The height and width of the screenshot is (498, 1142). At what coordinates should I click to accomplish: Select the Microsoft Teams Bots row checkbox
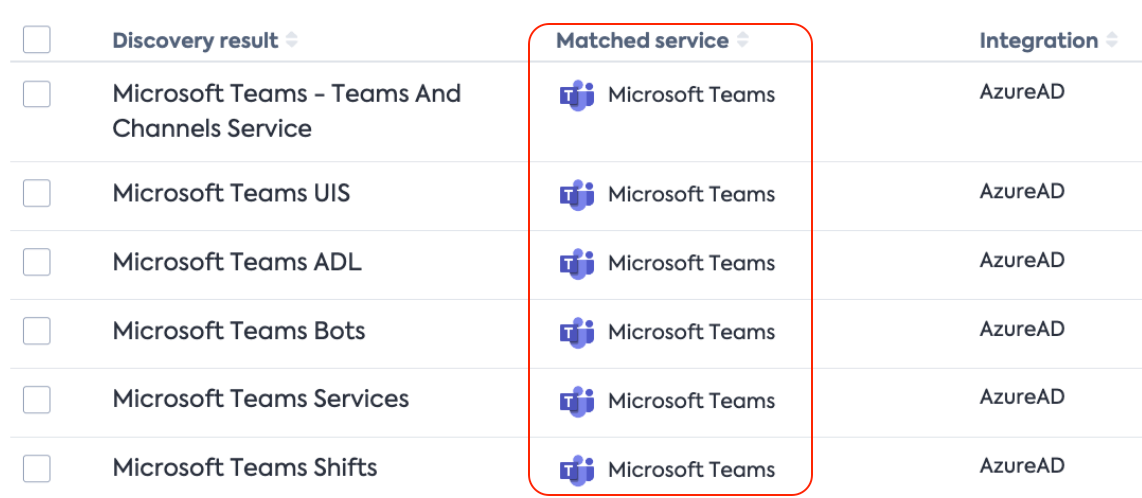(x=36, y=331)
